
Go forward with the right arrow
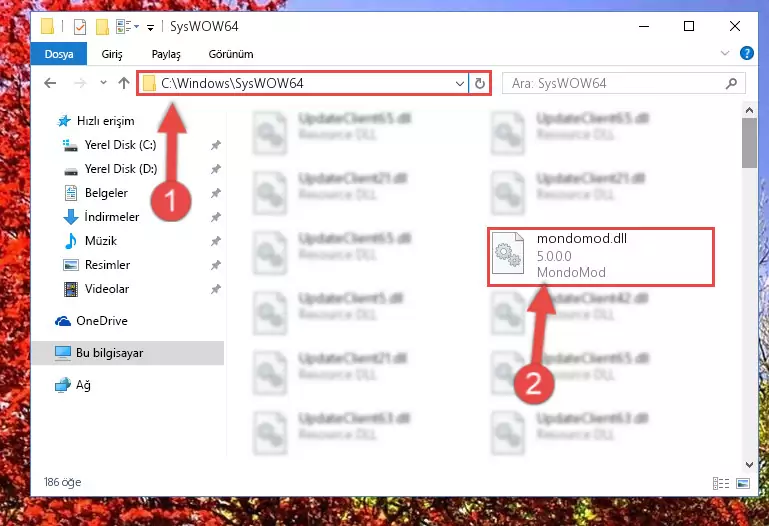[79, 83]
